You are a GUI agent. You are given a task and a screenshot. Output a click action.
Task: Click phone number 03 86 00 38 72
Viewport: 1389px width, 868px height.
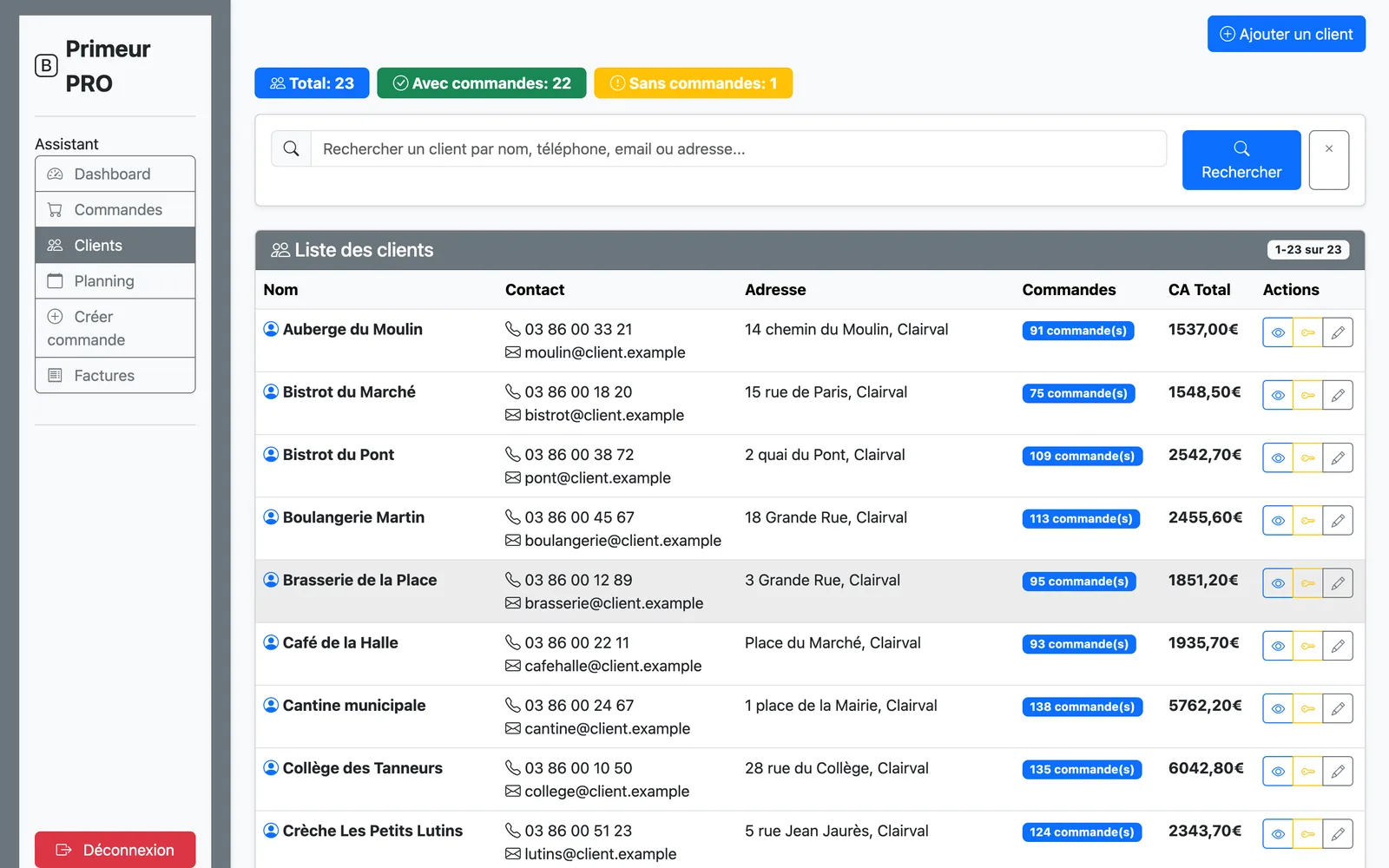tap(579, 455)
